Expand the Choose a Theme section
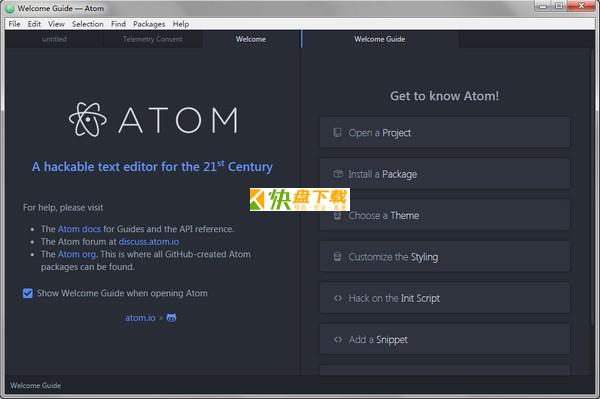Screen dimensions: 600x399 445,215
